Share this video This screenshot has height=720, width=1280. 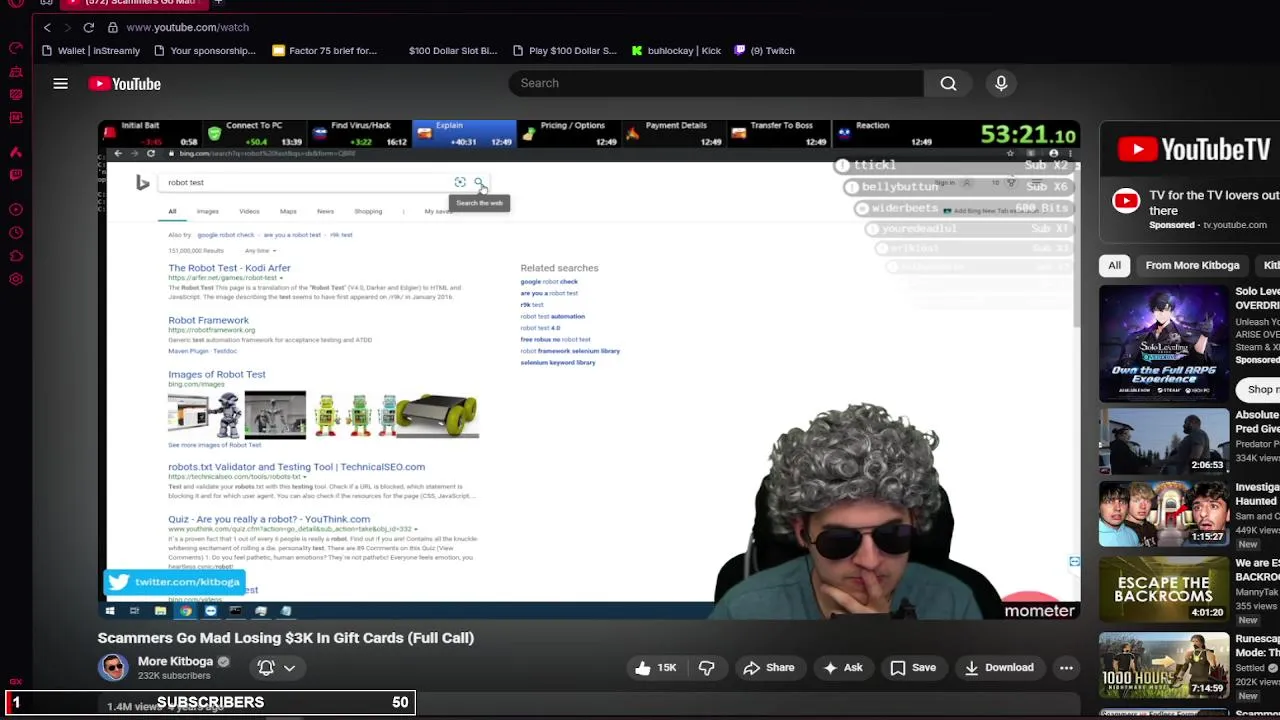(x=768, y=668)
